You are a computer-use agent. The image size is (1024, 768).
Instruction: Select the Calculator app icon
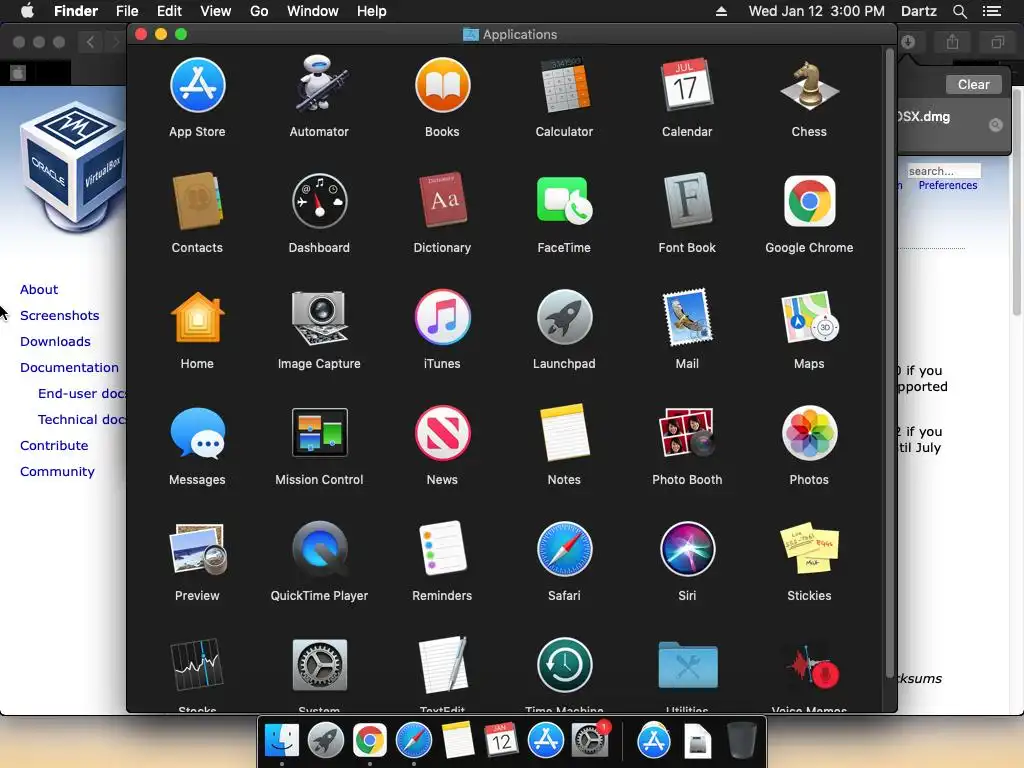click(x=564, y=86)
